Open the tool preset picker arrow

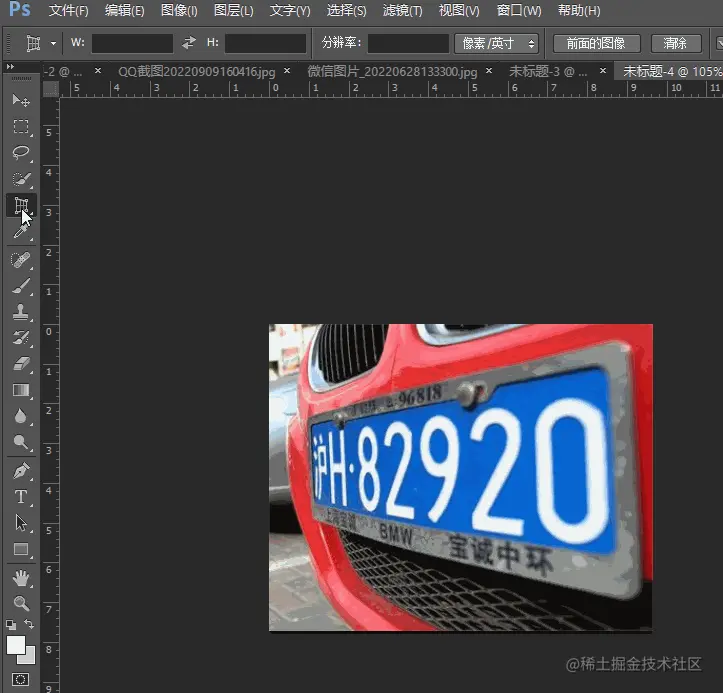(x=53, y=43)
